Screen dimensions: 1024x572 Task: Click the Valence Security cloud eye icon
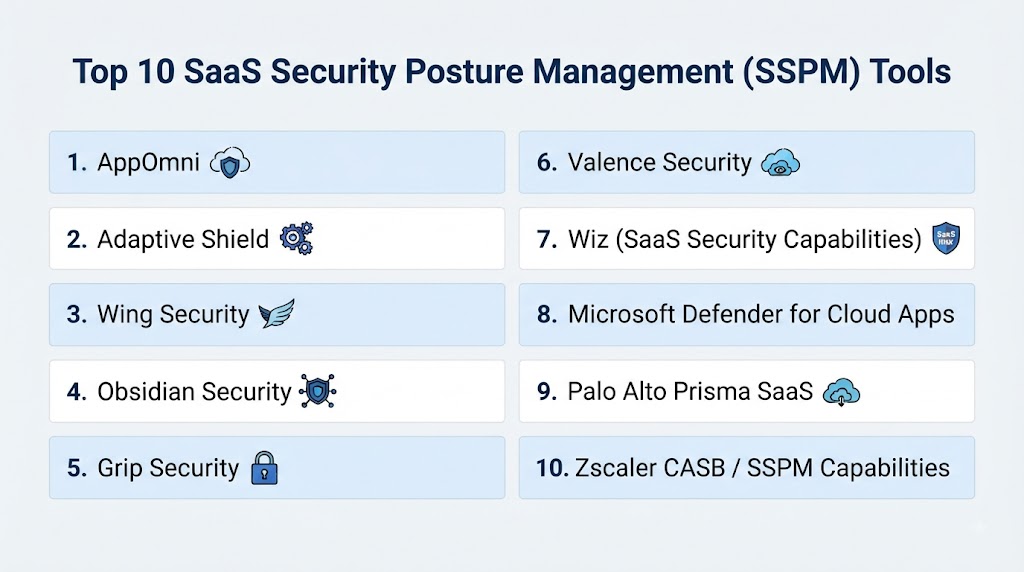coord(780,163)
